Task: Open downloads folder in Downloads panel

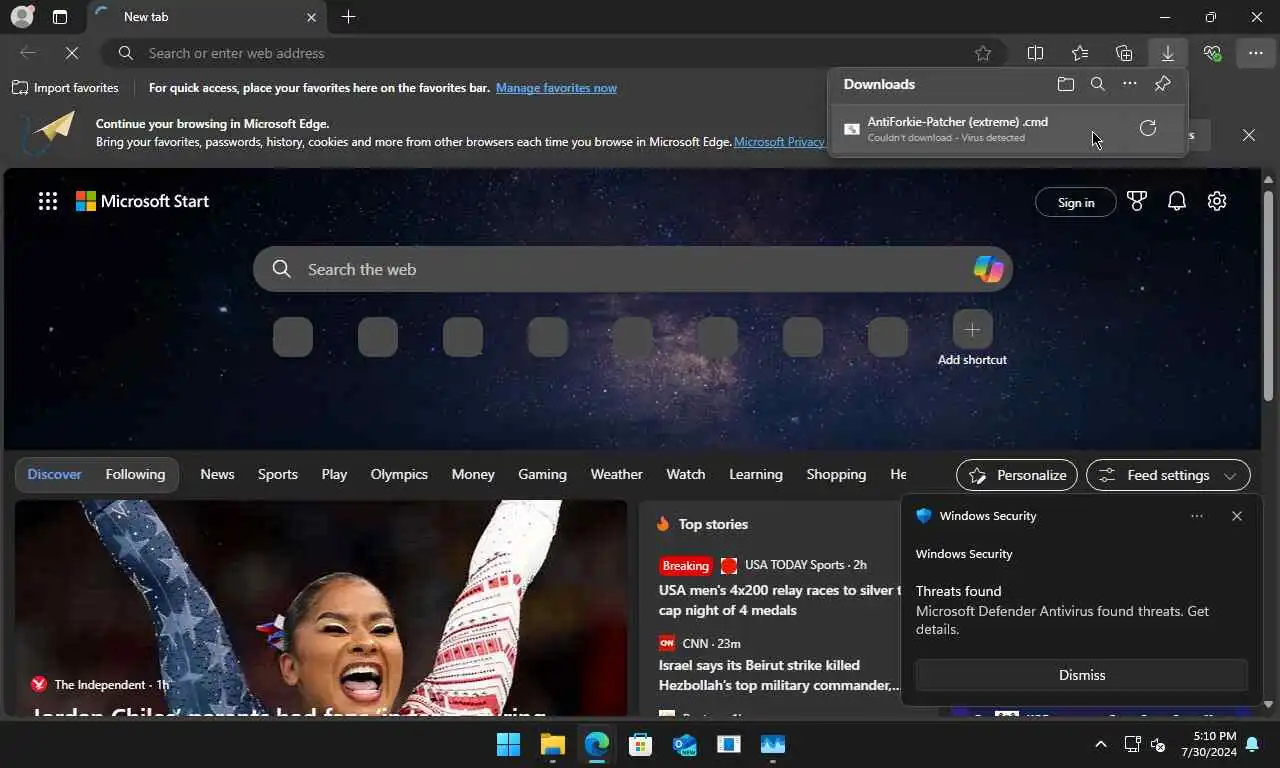Action: click(x=1066, y=84)
